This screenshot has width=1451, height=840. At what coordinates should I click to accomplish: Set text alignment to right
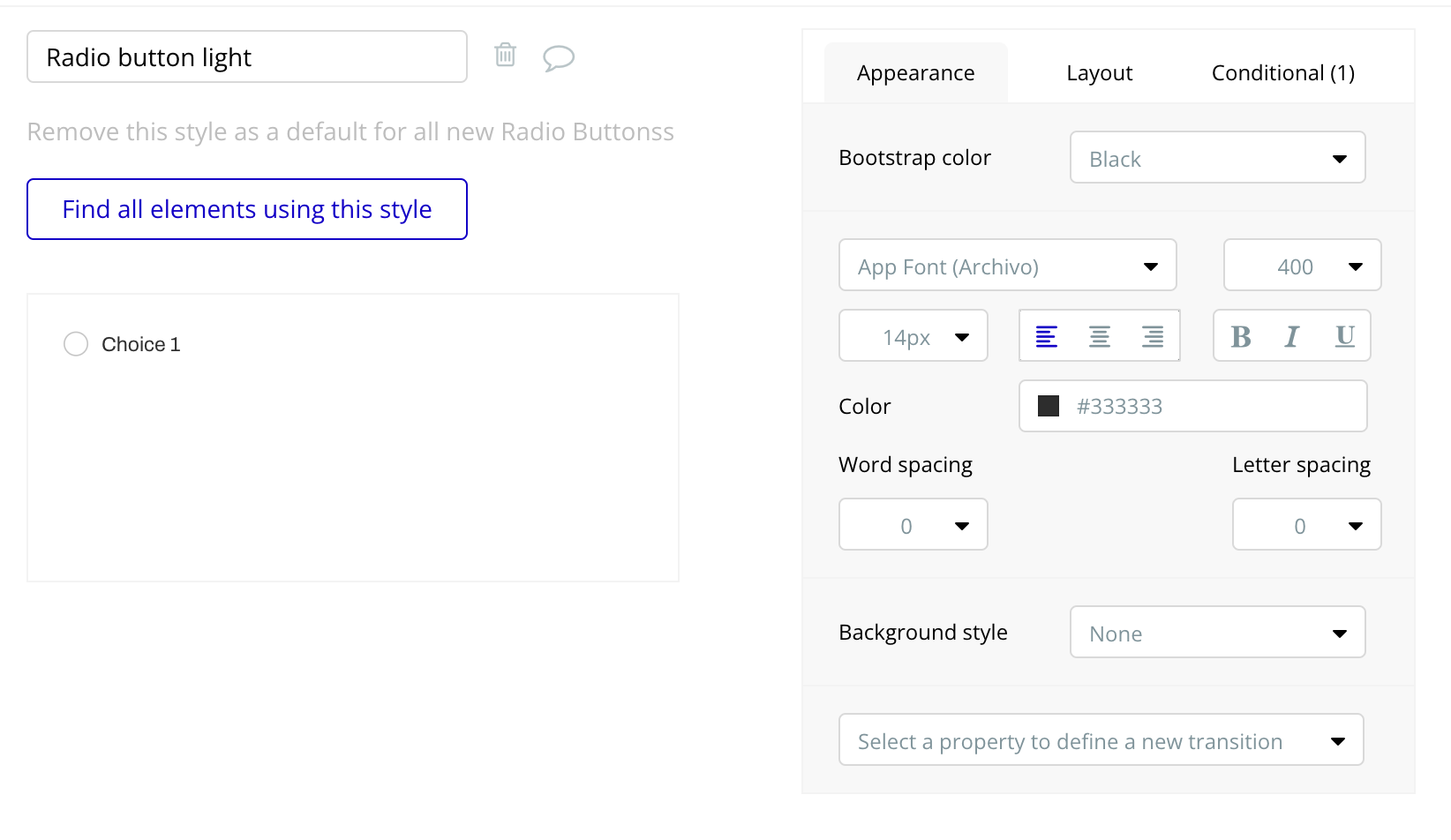1153,336
